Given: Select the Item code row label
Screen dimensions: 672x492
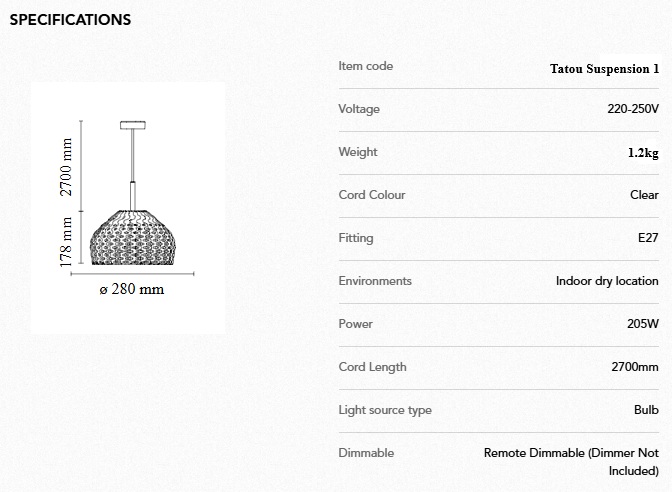Looking at the screenshot, I should coord(366,66).
